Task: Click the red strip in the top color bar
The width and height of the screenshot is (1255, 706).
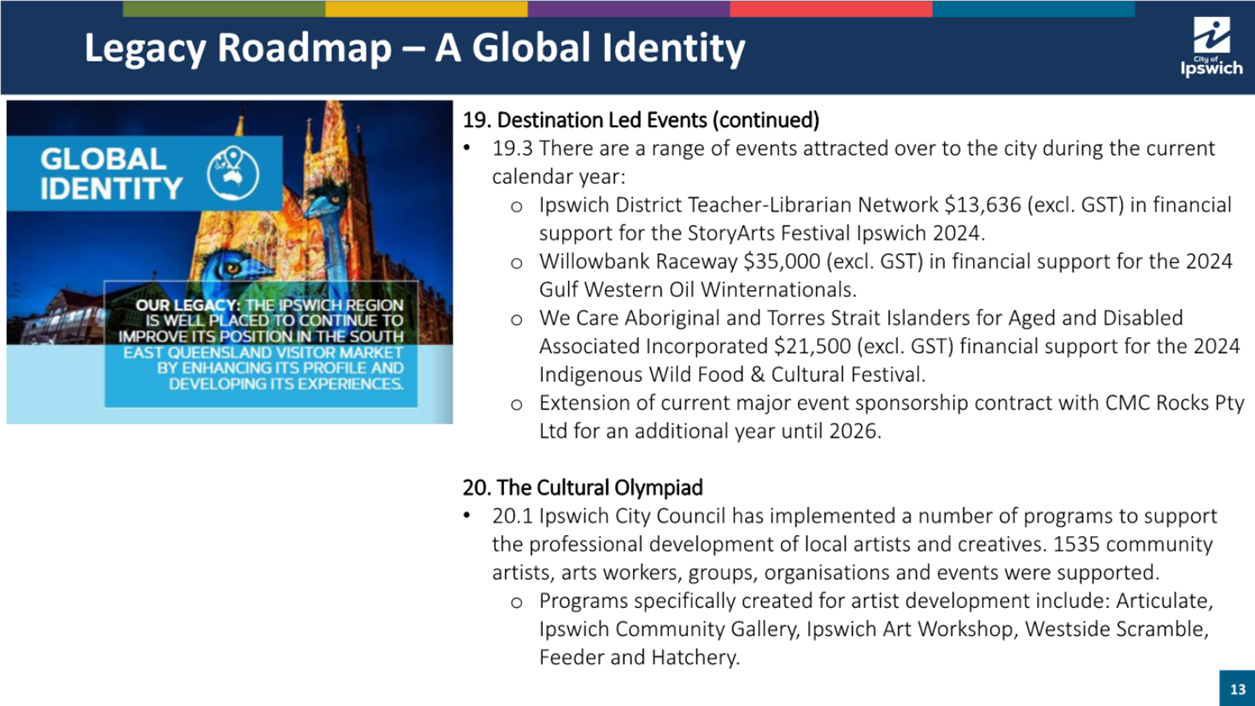Action: click(831, 8)
